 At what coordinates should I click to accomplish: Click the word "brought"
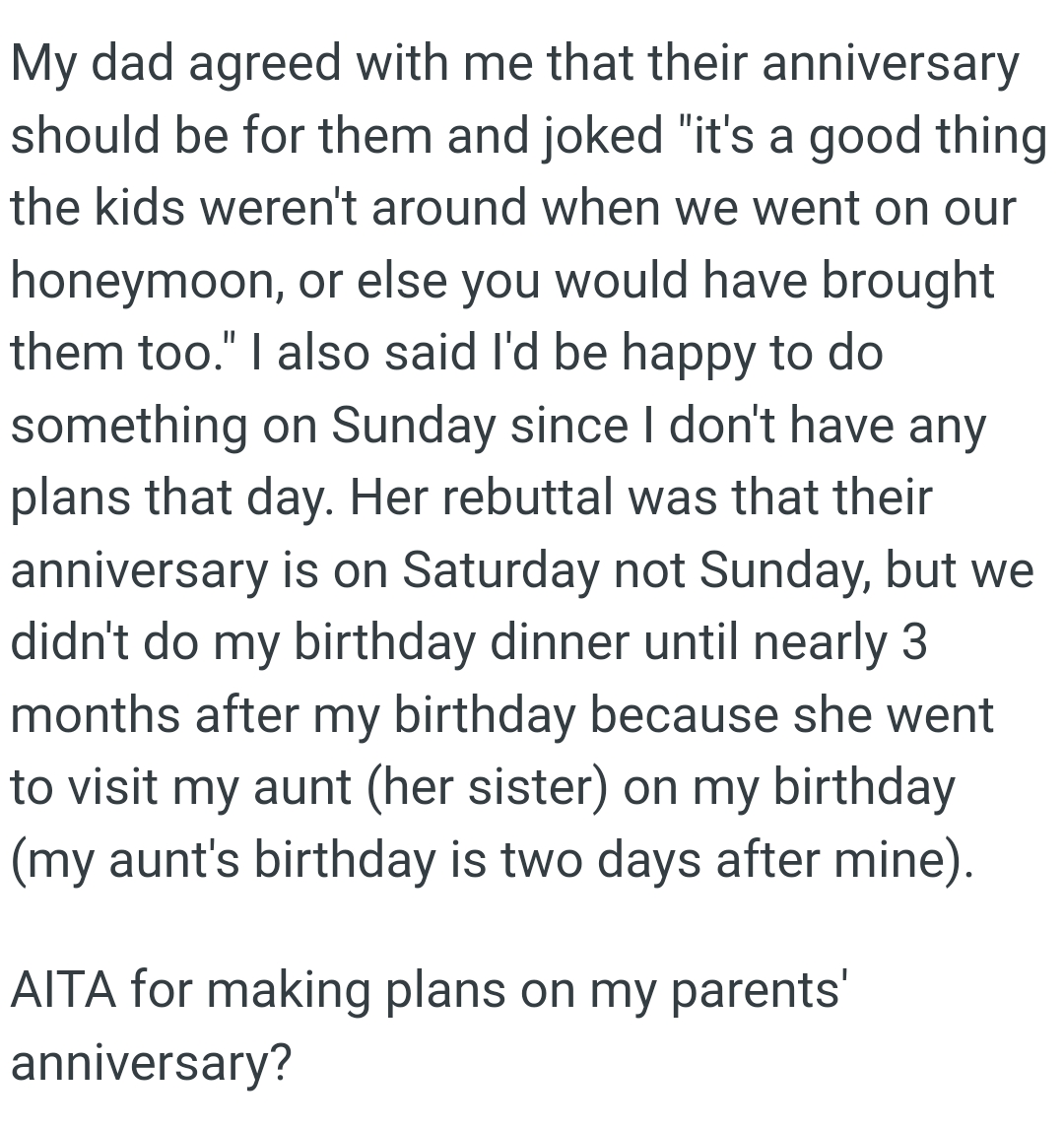point(907,282)
